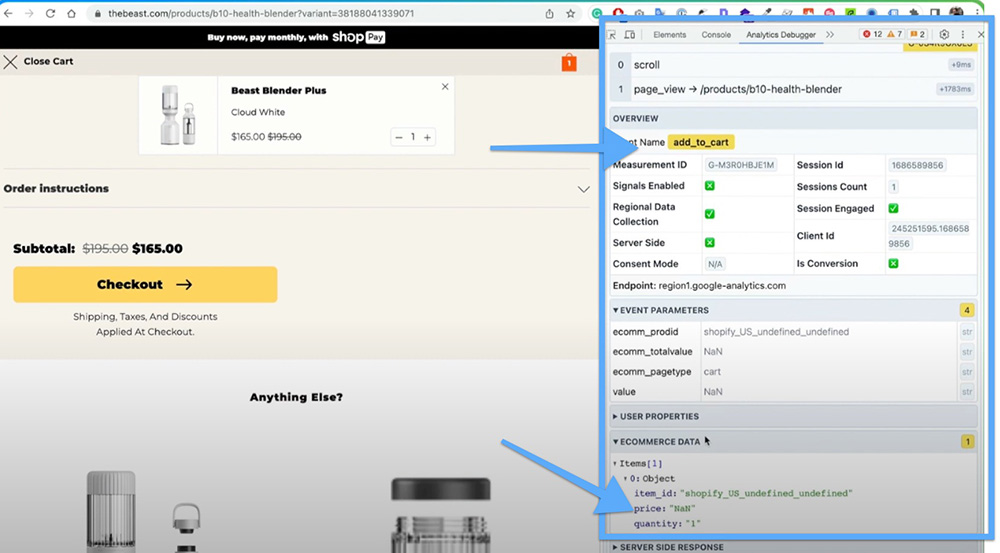Open the 12 errors counter in DevTools
This screenshot has height=553, width=1000.
tap(872, 34)
